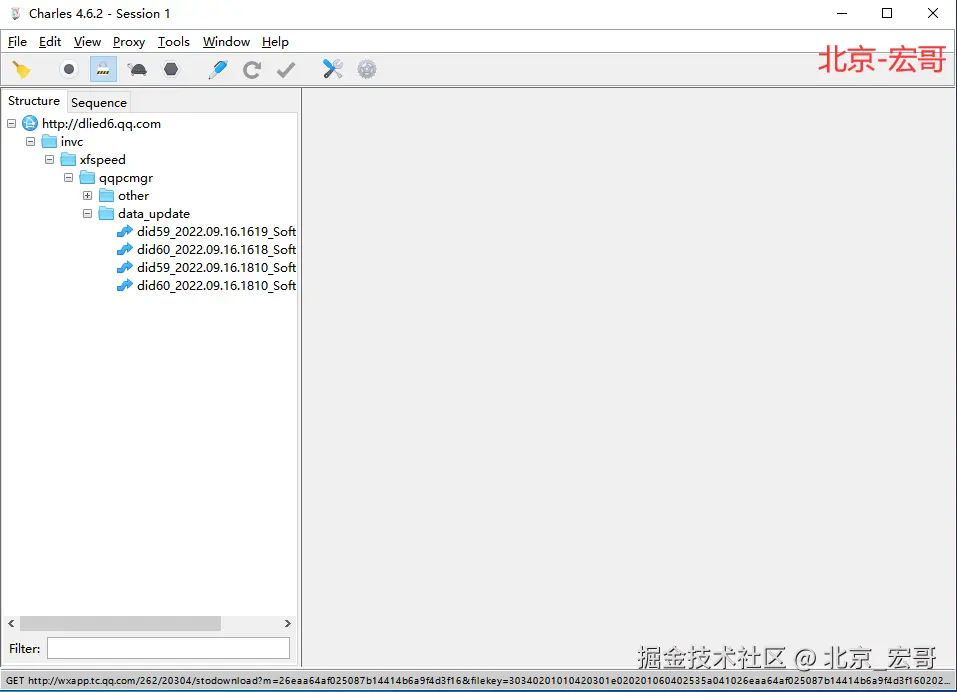This screenshot has height=692, width=957.
Task: Open Tools wrench icon
Action: pos(333,69)
